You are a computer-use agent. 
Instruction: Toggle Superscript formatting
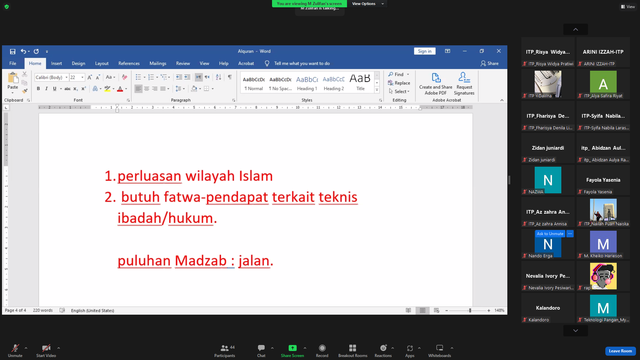click(x=83, y=89)
